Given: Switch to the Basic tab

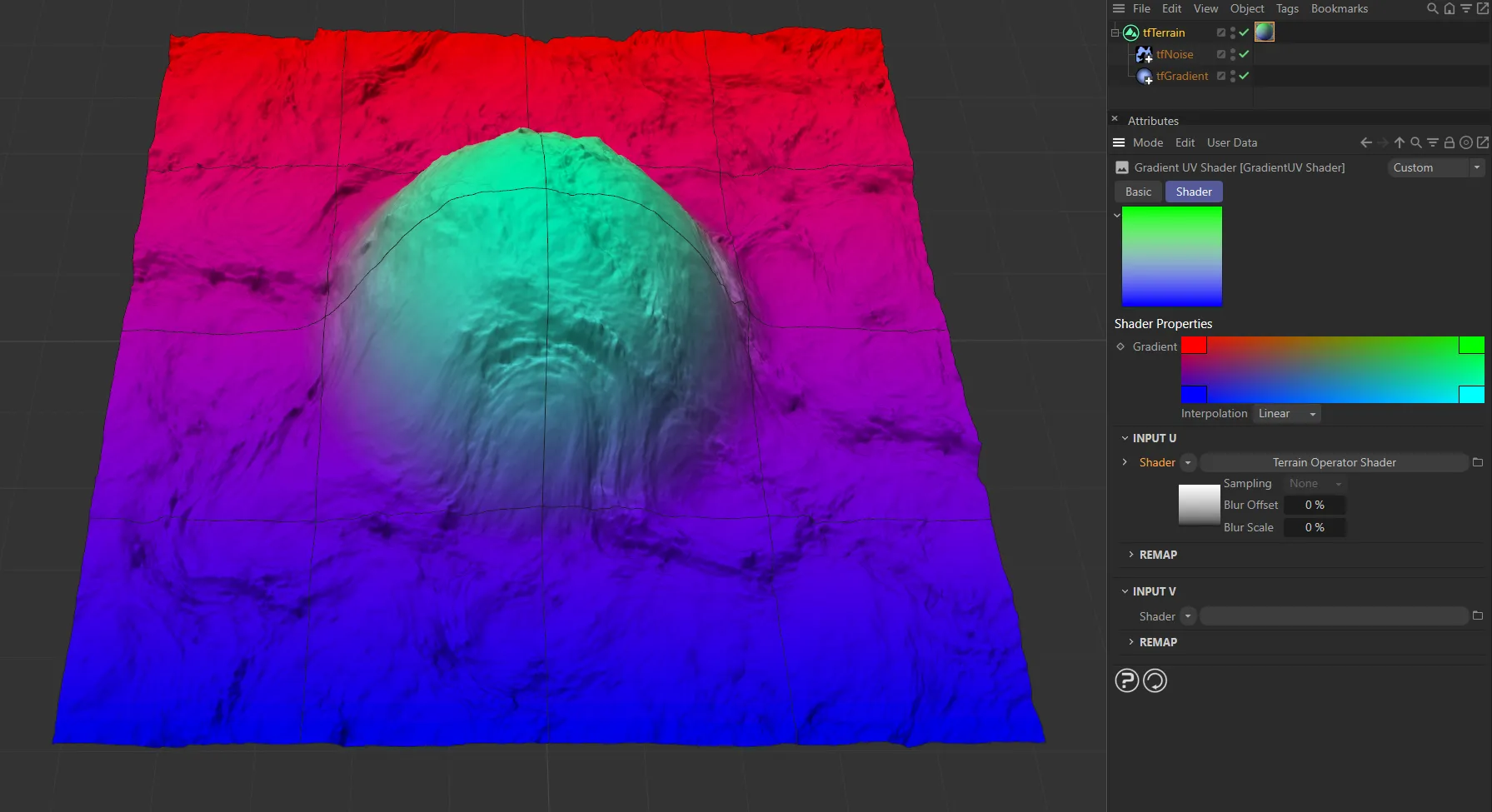Looking at the screenshot, I should pyautogui.click(x=1138, y=192).
